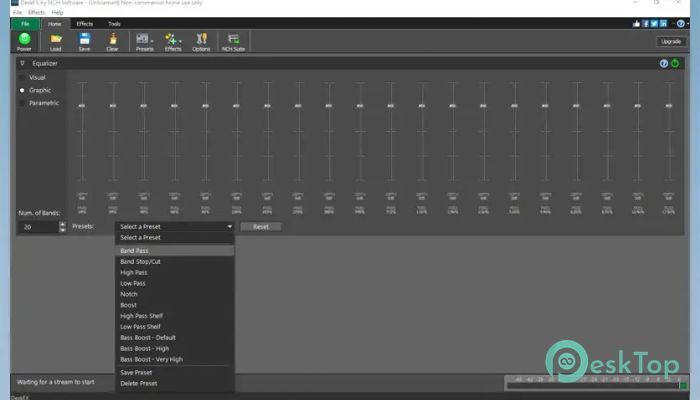Click the Select a Preset dropdown arrow
Screen dimensions: 700x400
pyautogui.click(x=229, y=227)
